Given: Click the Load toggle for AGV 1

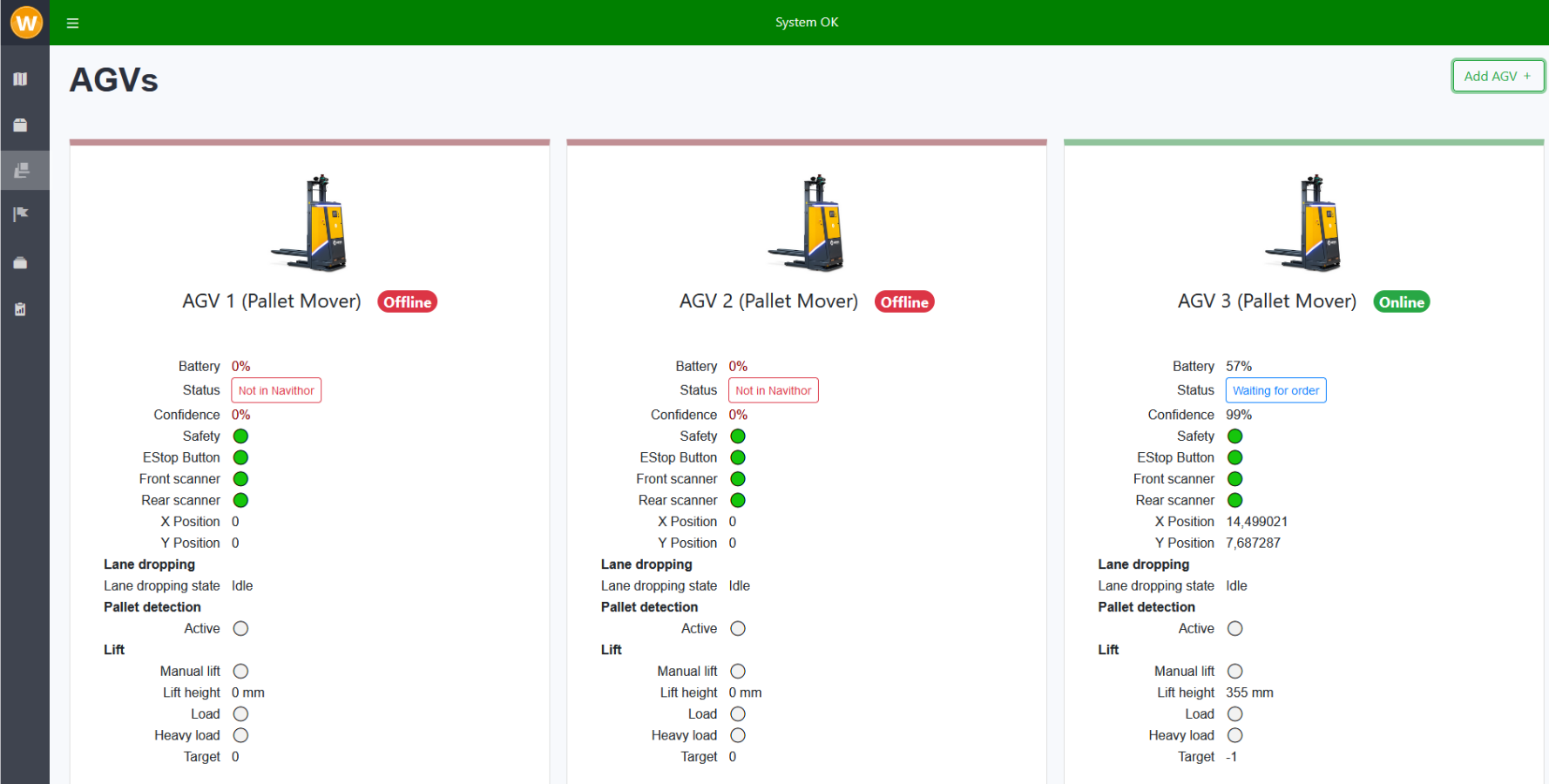Looking at the screenshot, I should 240,713.
